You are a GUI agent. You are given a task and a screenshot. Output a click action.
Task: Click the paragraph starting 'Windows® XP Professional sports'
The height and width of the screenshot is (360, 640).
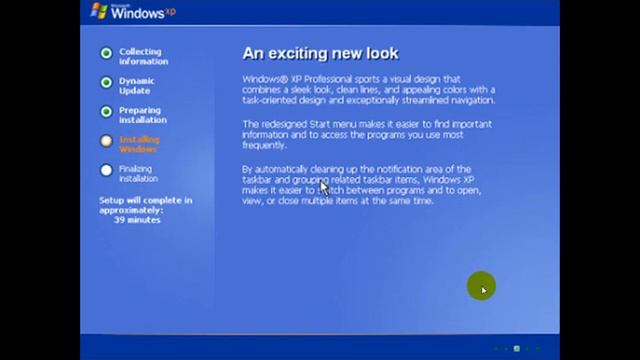369,89
